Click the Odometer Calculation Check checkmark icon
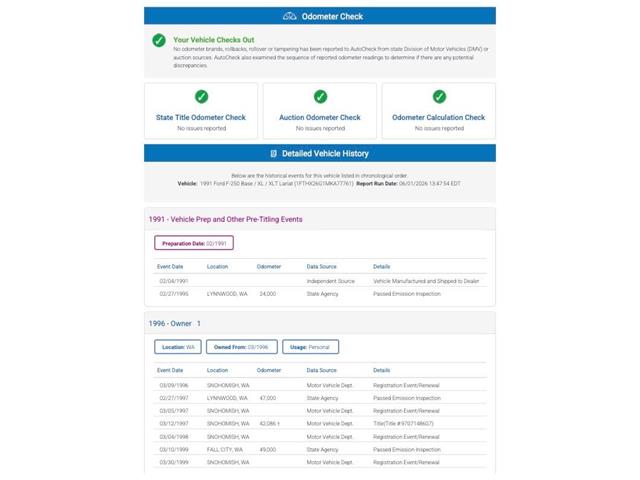This screenshot has height=480, width=640. [439, 97]
